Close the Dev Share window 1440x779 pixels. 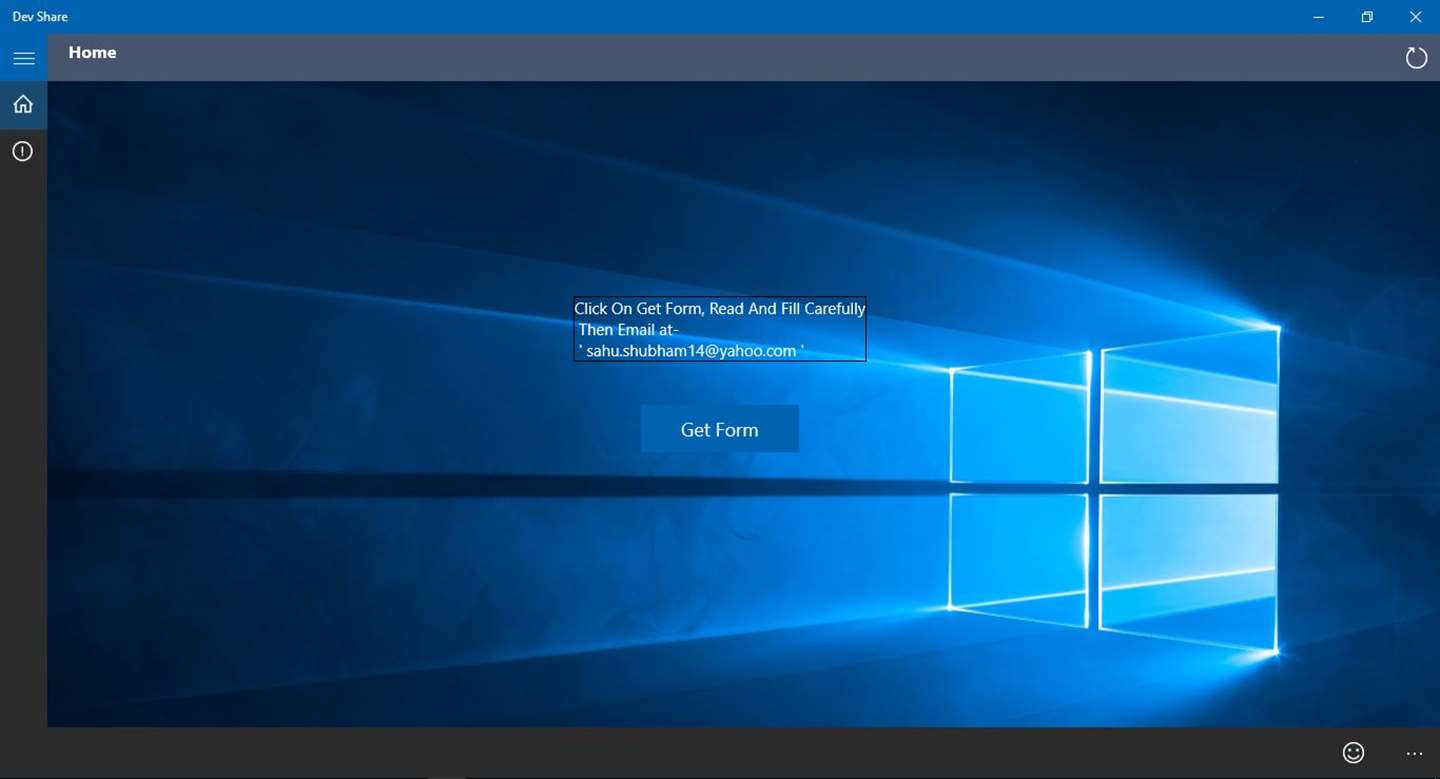(x=1415, y=17)
